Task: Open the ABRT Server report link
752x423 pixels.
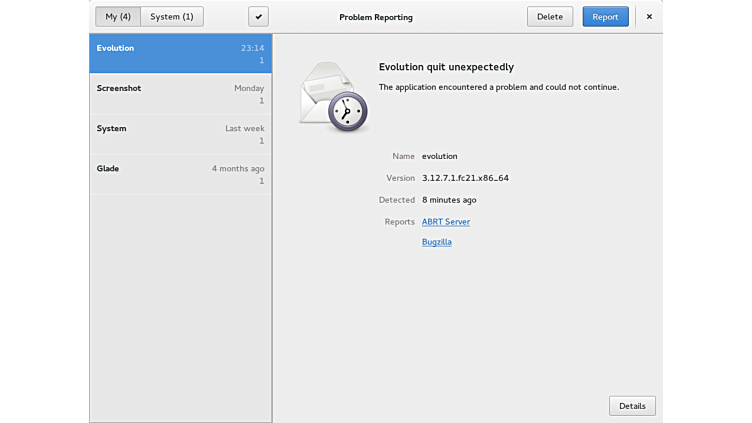Action: (x=445, y=222)
